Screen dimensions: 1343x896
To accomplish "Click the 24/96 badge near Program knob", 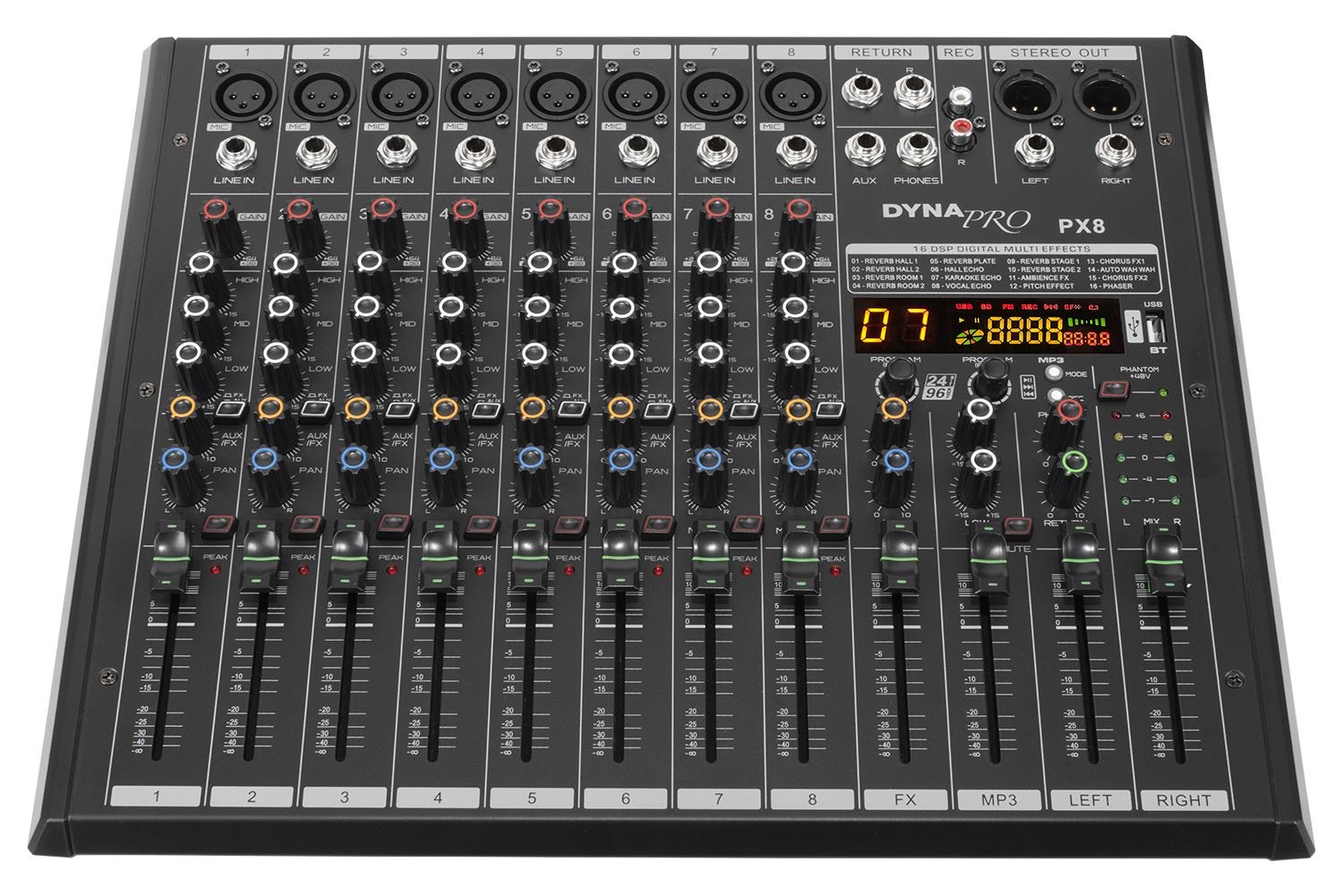I will pos(937,387).
